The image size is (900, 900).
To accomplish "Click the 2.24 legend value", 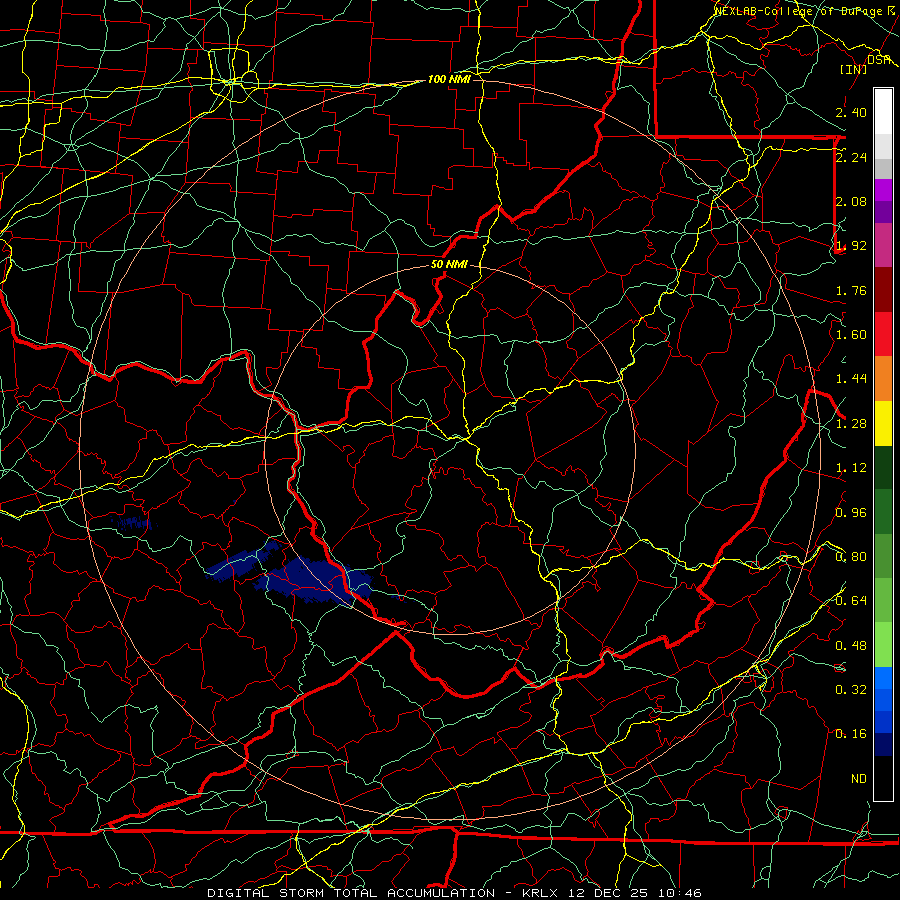I will click(851, 157).
